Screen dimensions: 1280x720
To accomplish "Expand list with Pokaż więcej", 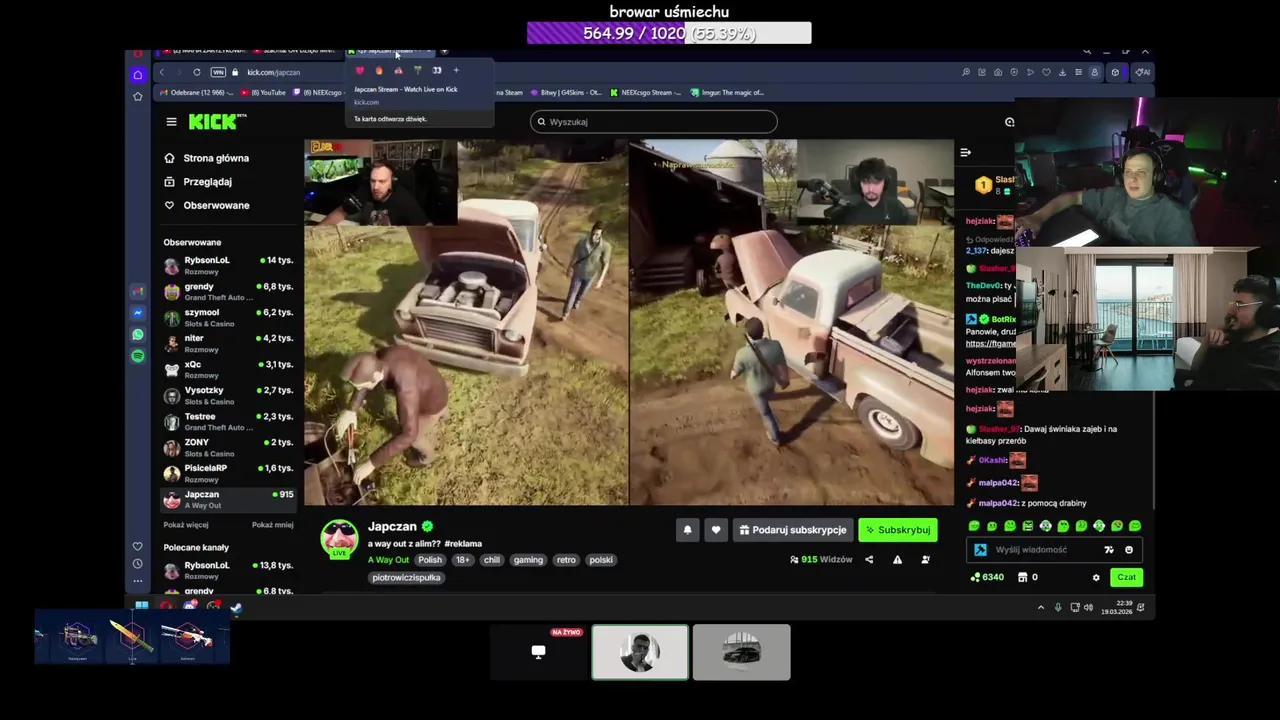I will tap(186, 525).
